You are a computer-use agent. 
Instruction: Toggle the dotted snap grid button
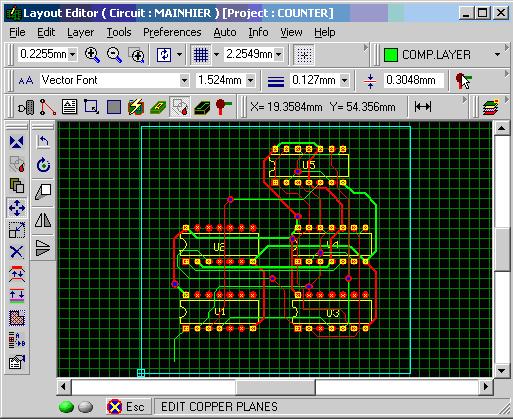click(304, 54)
